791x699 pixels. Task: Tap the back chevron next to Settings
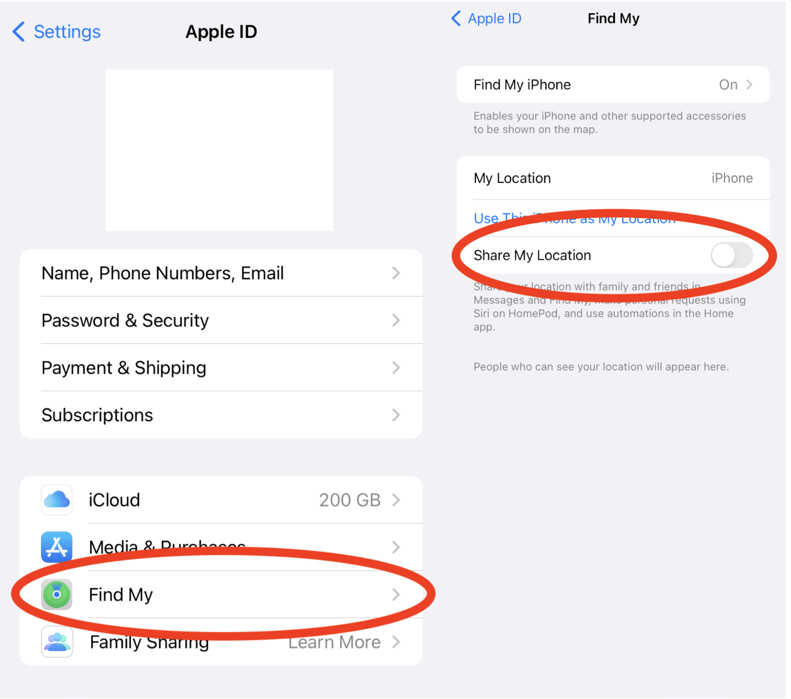[19, 31]
